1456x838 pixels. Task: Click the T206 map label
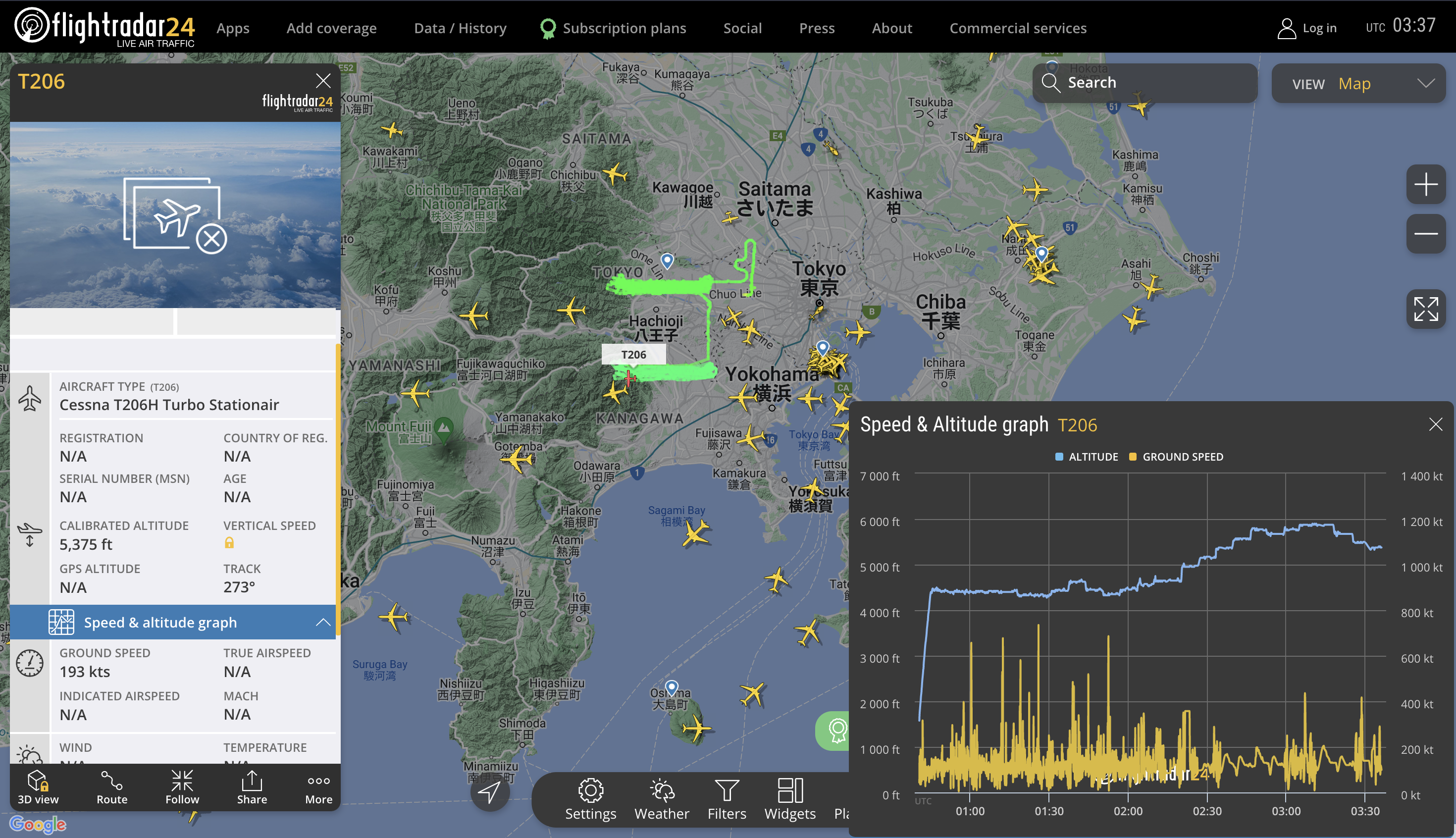(x=633, y=355)
